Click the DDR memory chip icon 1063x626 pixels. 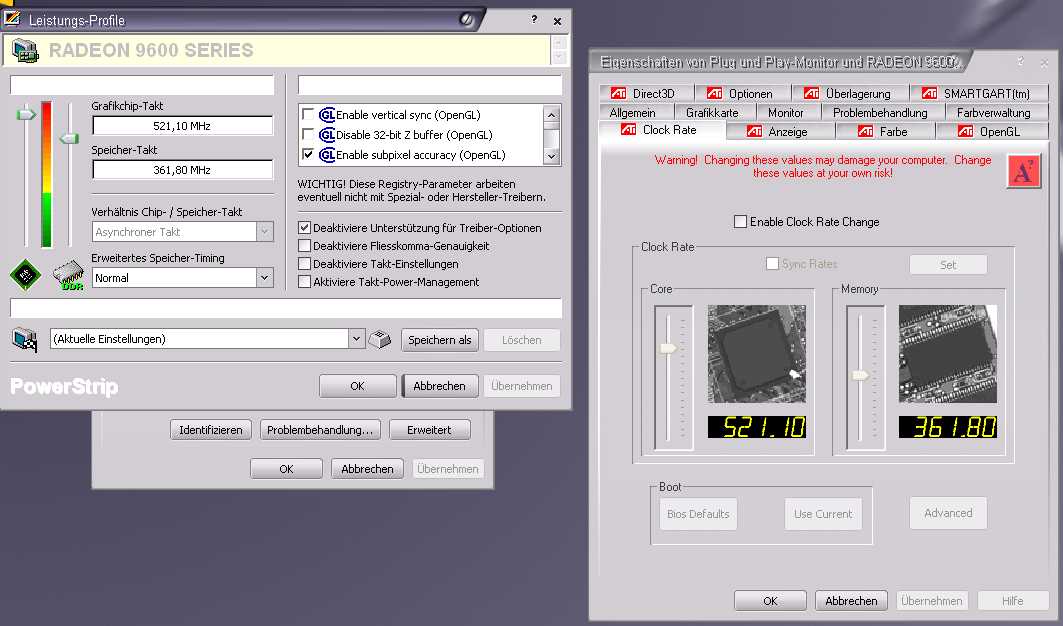(68, 275)
